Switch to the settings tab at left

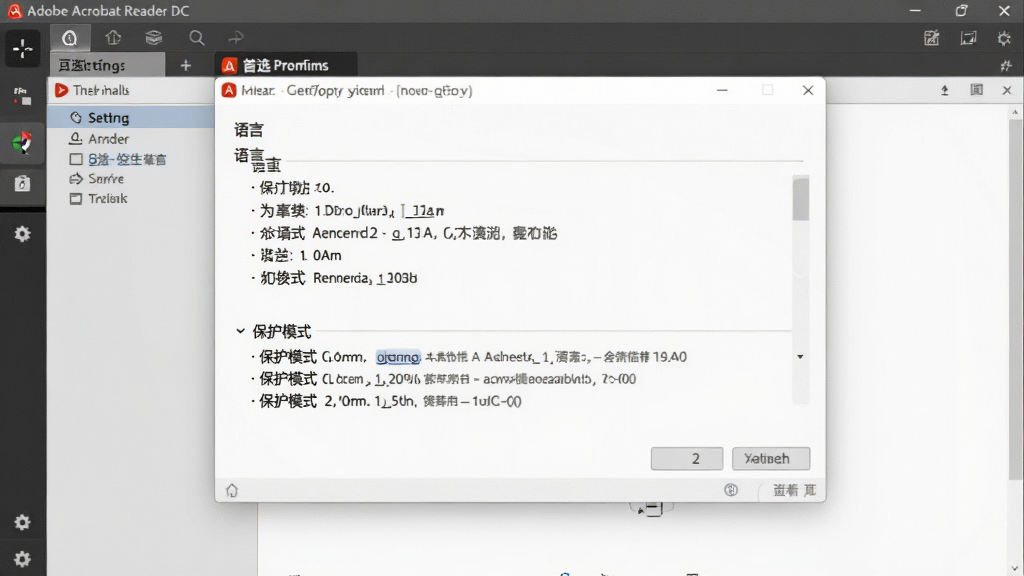click(x=108, y=65)
